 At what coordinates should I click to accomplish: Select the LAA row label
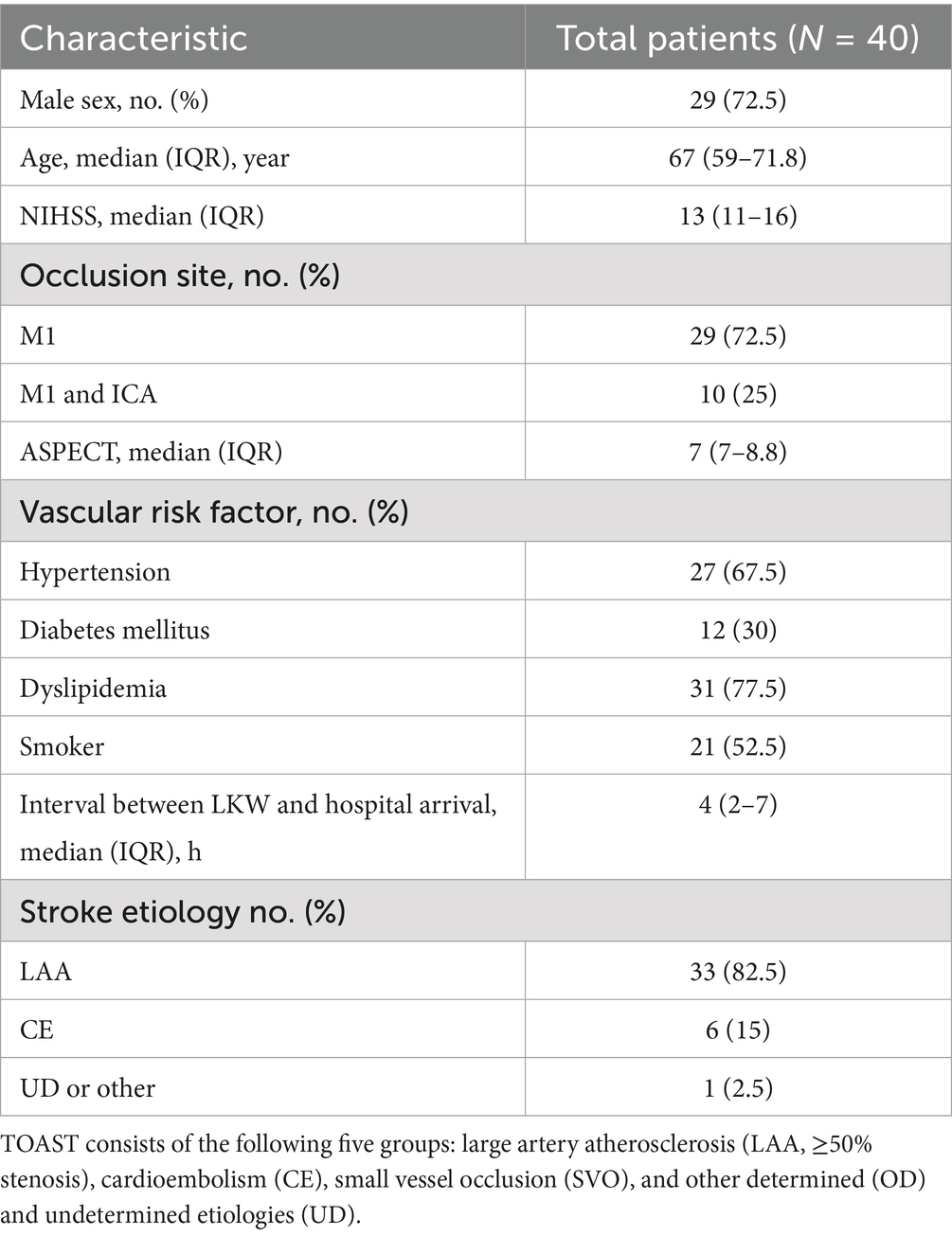45,972
